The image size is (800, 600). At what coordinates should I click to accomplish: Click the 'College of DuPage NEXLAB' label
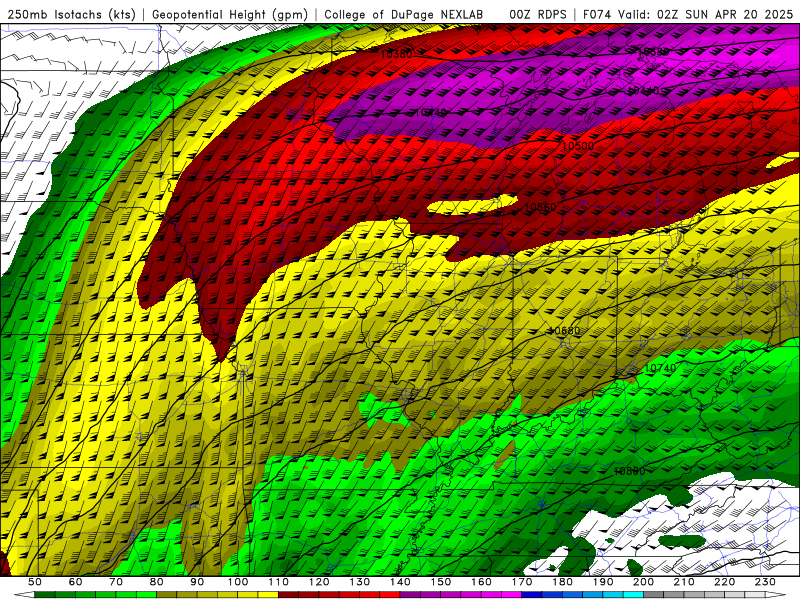tap(404, 14)
